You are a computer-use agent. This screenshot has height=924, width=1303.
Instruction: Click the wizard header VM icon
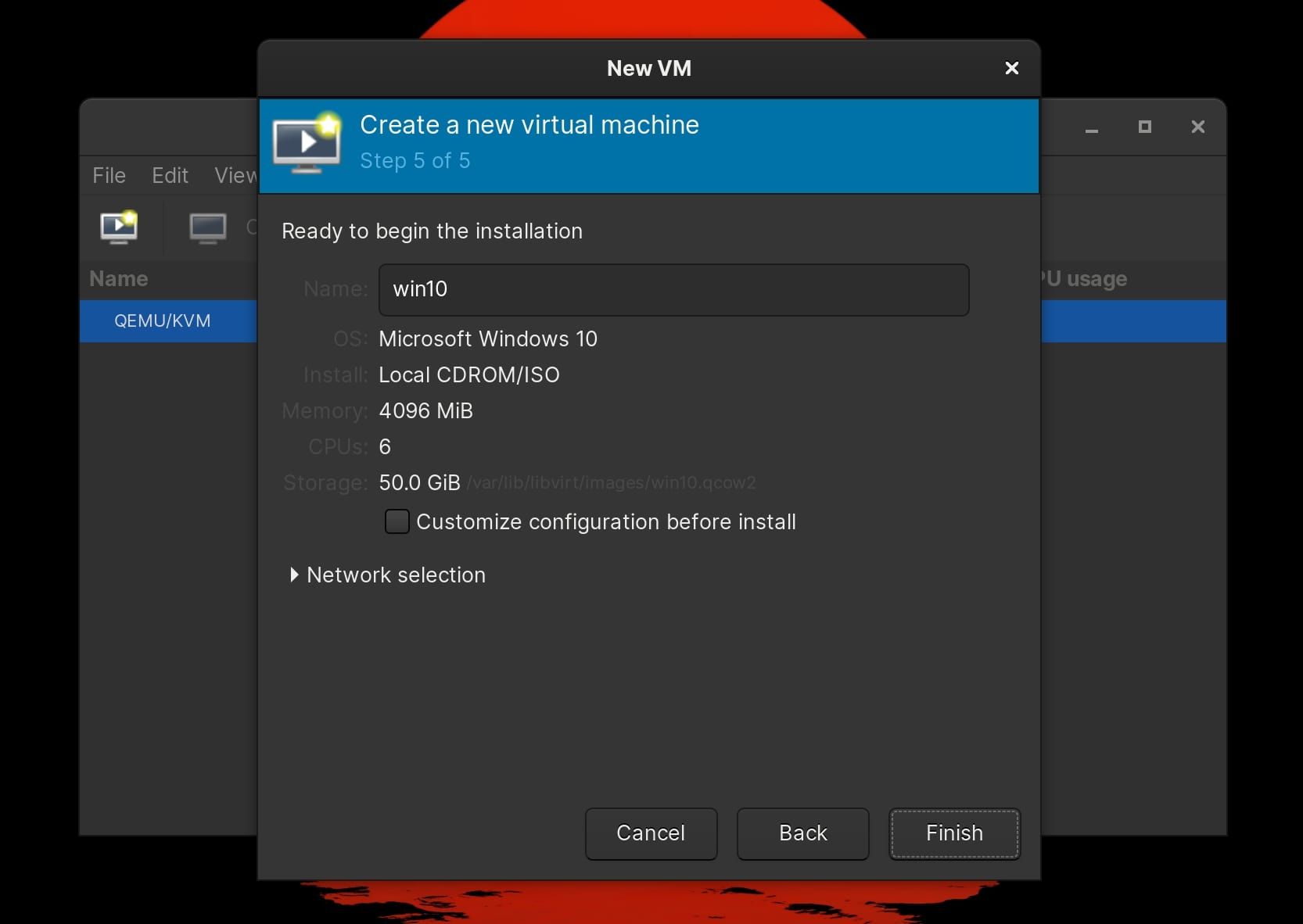coord(307,143)
